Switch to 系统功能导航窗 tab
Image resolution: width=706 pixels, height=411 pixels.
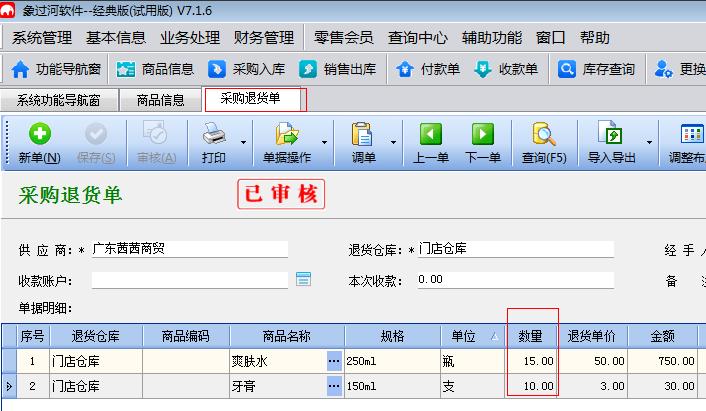click(59, 100)
